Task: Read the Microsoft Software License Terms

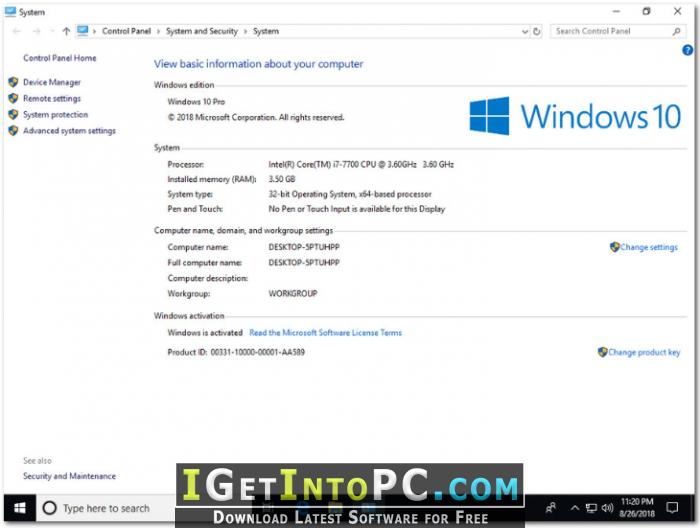Action: [x=325, y=333]
